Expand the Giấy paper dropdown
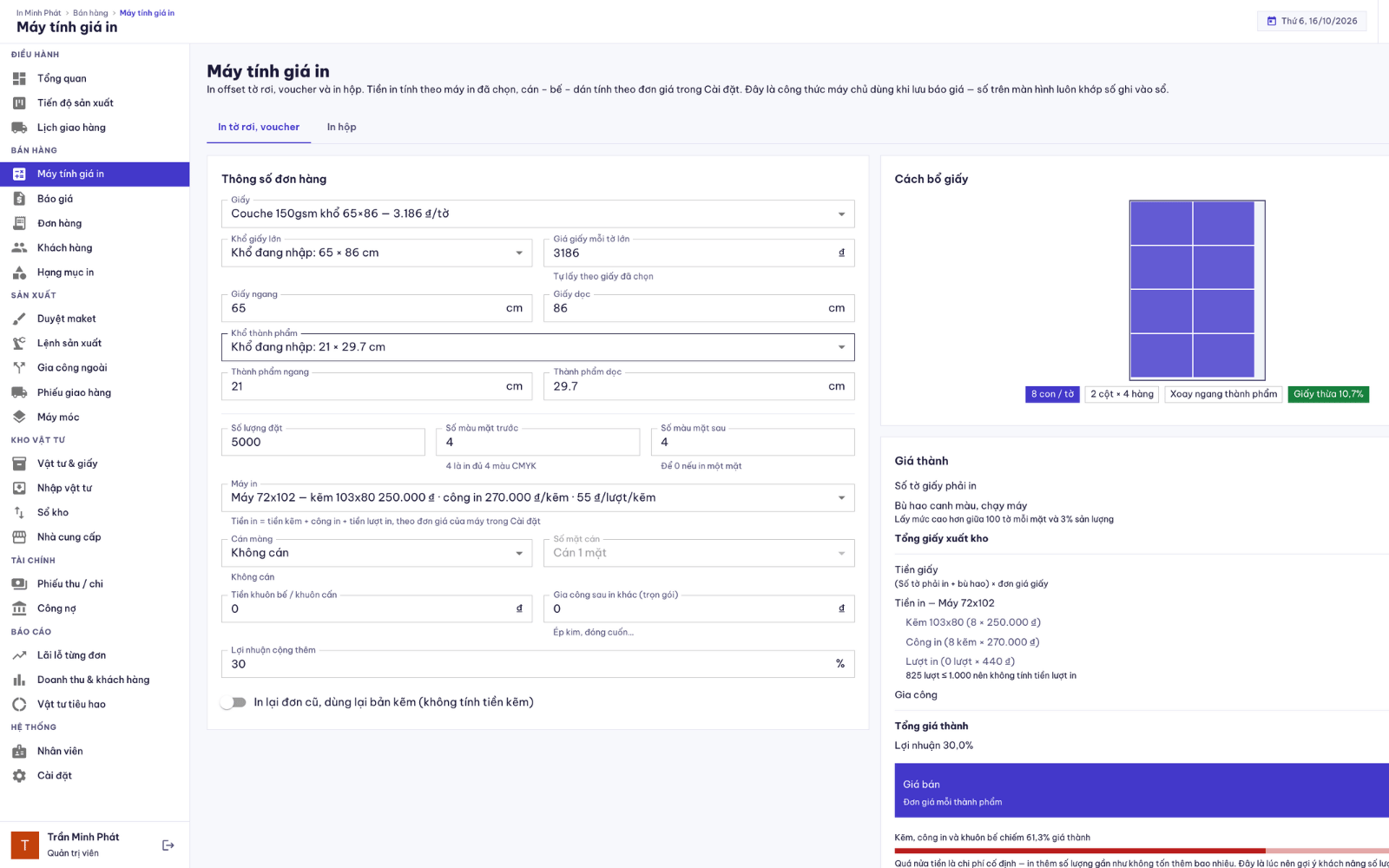This screenshot has width=1389, height=868. click(x=538, y=214)
